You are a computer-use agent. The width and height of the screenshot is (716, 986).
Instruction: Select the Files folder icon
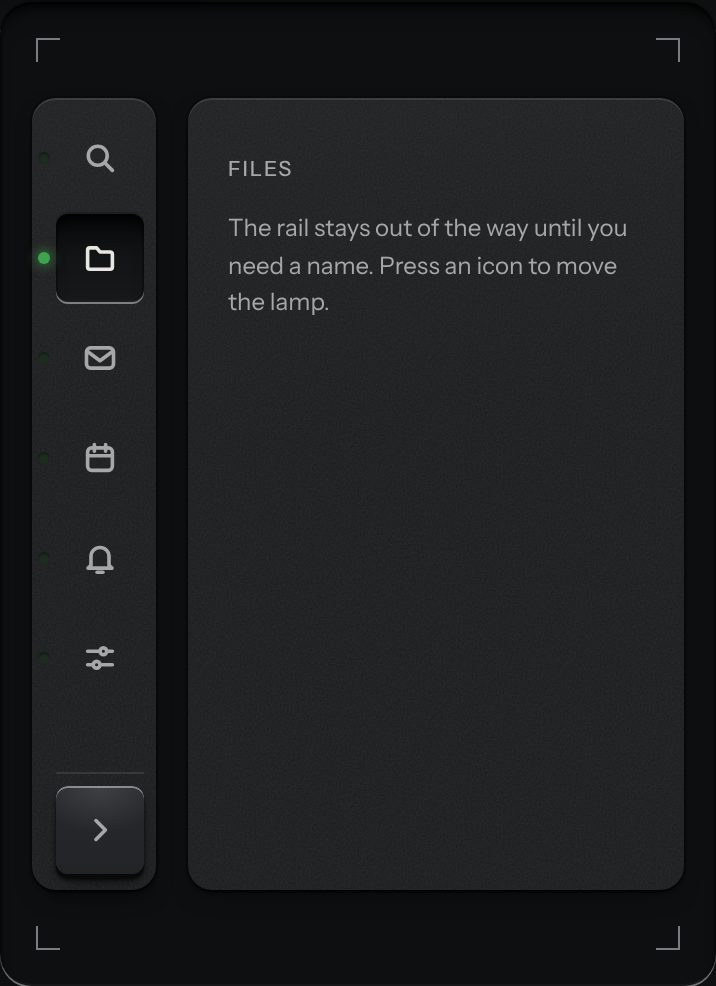pos(100,258)
